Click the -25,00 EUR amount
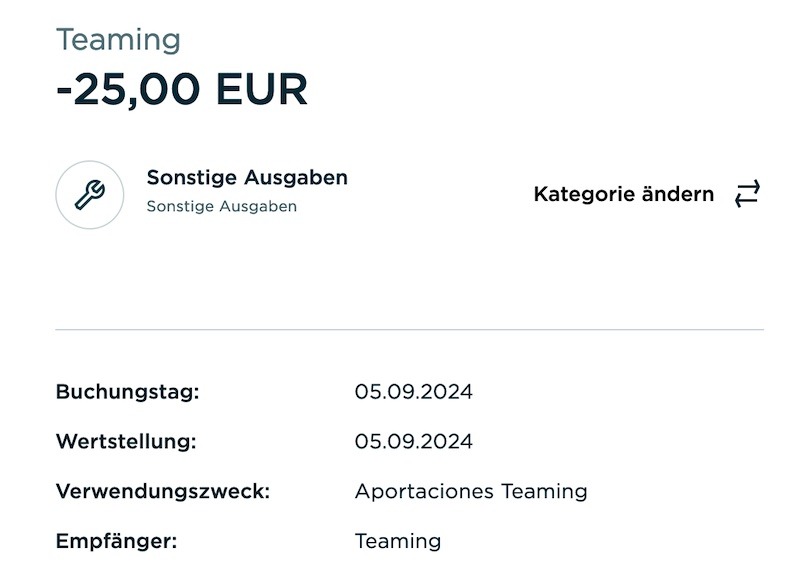Image resolution: width=800 pixels, height=564 pixels. click(182, 90)
